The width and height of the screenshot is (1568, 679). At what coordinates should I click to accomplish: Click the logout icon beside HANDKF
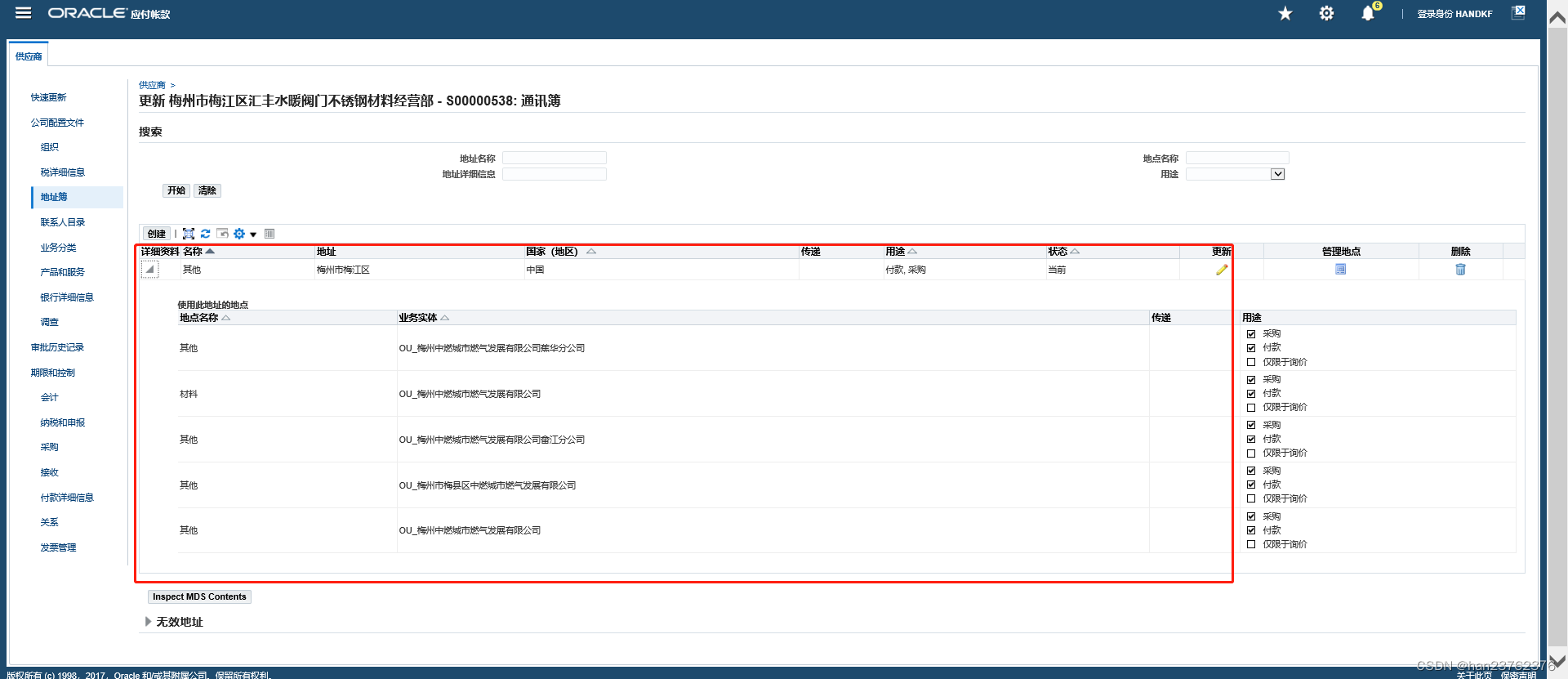[x=1518, y=12]
